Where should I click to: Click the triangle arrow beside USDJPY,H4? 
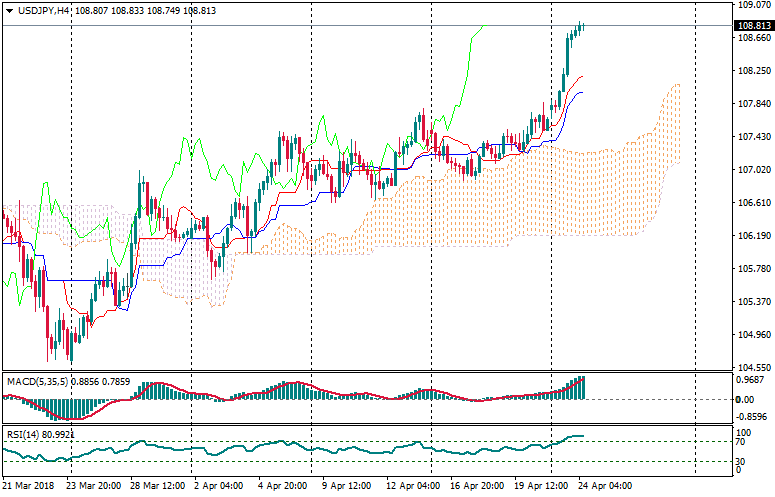(9, 10)
